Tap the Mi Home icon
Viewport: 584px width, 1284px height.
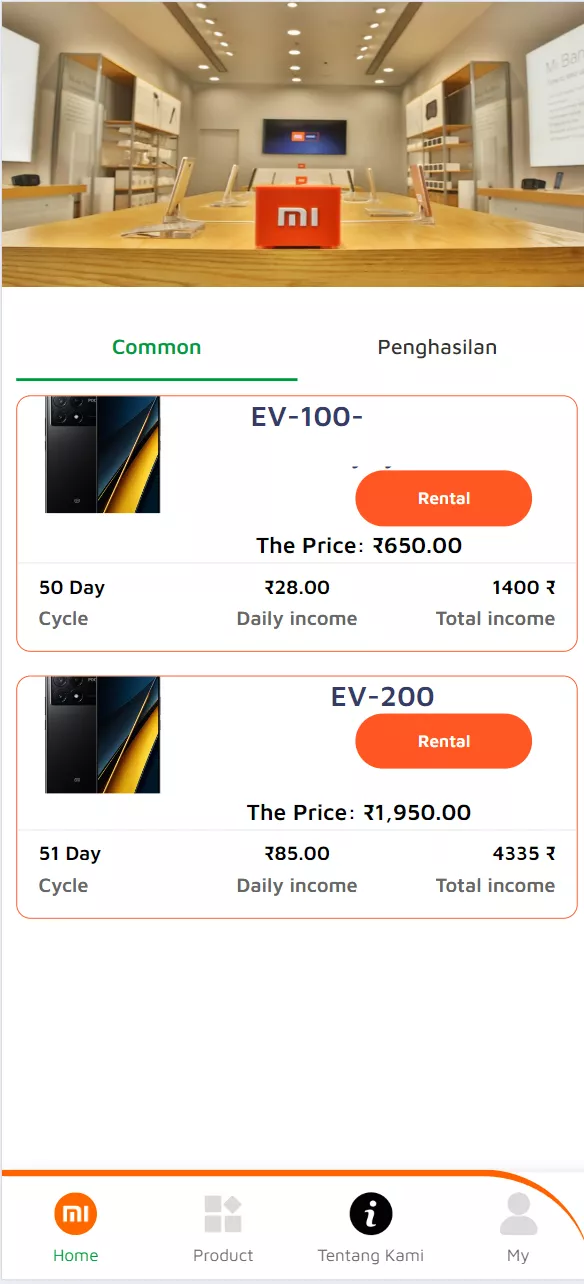(x=76, y=1214)
